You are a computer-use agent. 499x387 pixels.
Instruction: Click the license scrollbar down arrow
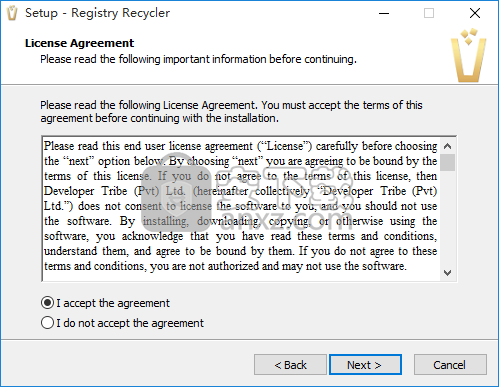[x=448, y=273]
